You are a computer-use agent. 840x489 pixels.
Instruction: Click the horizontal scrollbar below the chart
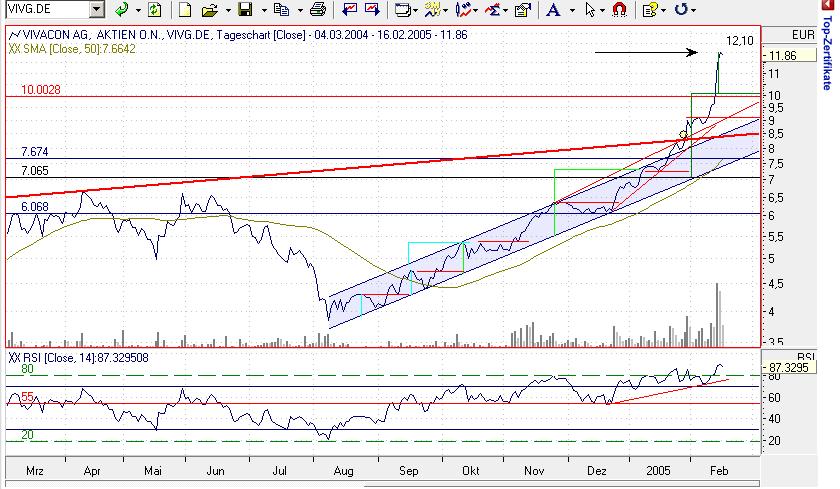382,484
